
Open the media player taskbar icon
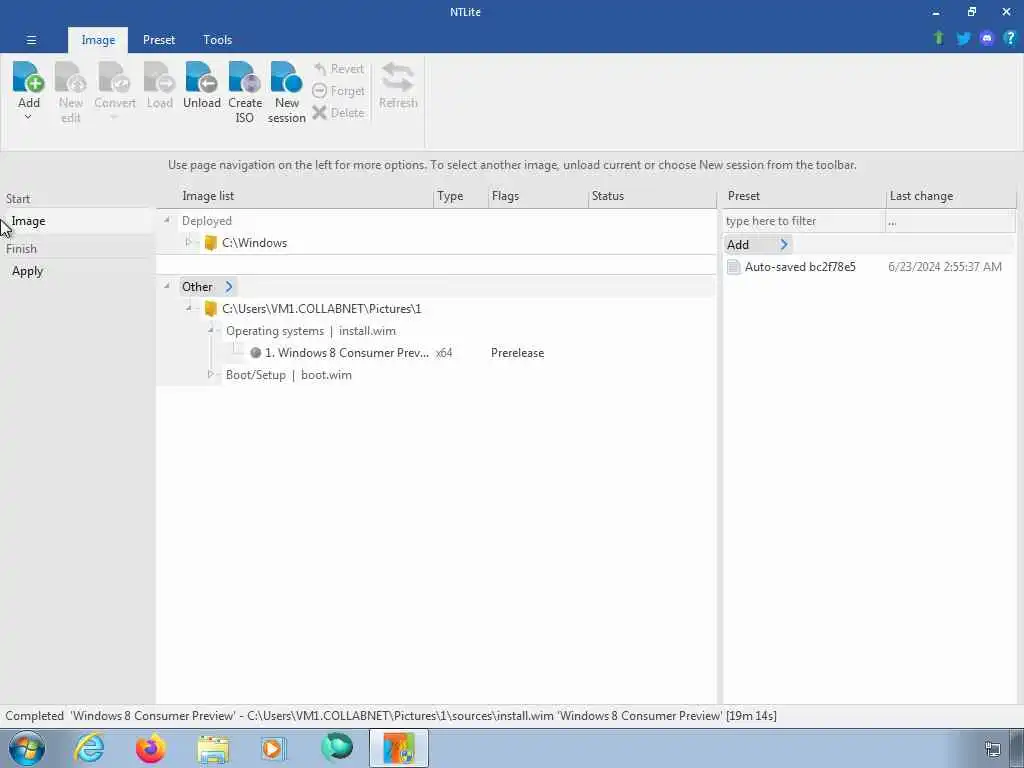coord(274,748)
